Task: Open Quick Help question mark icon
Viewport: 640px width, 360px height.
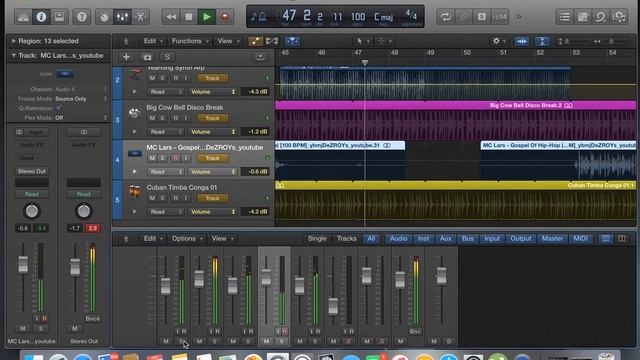Action: coord(82,17)
